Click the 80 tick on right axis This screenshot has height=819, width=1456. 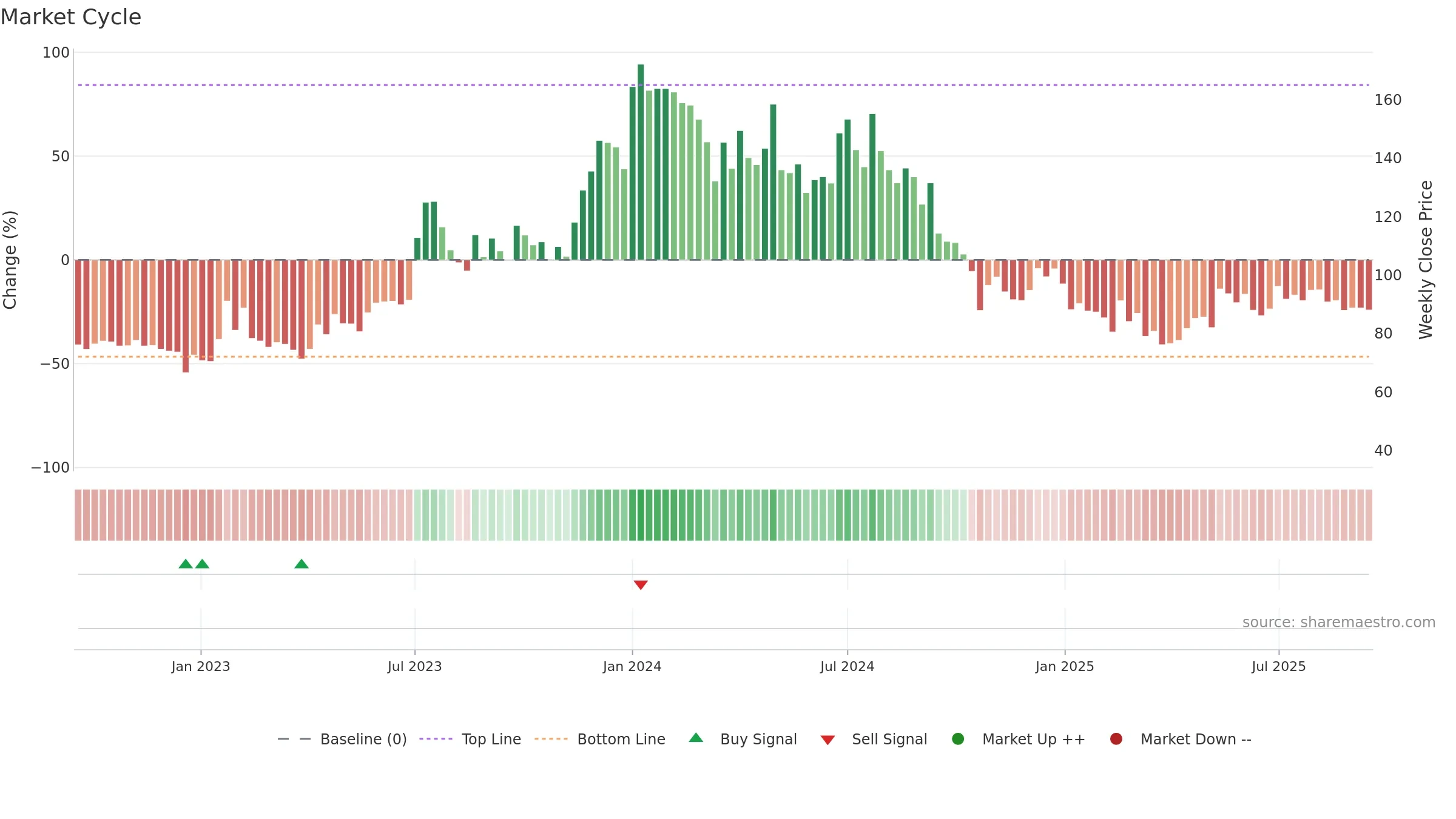click(1383, 334)
